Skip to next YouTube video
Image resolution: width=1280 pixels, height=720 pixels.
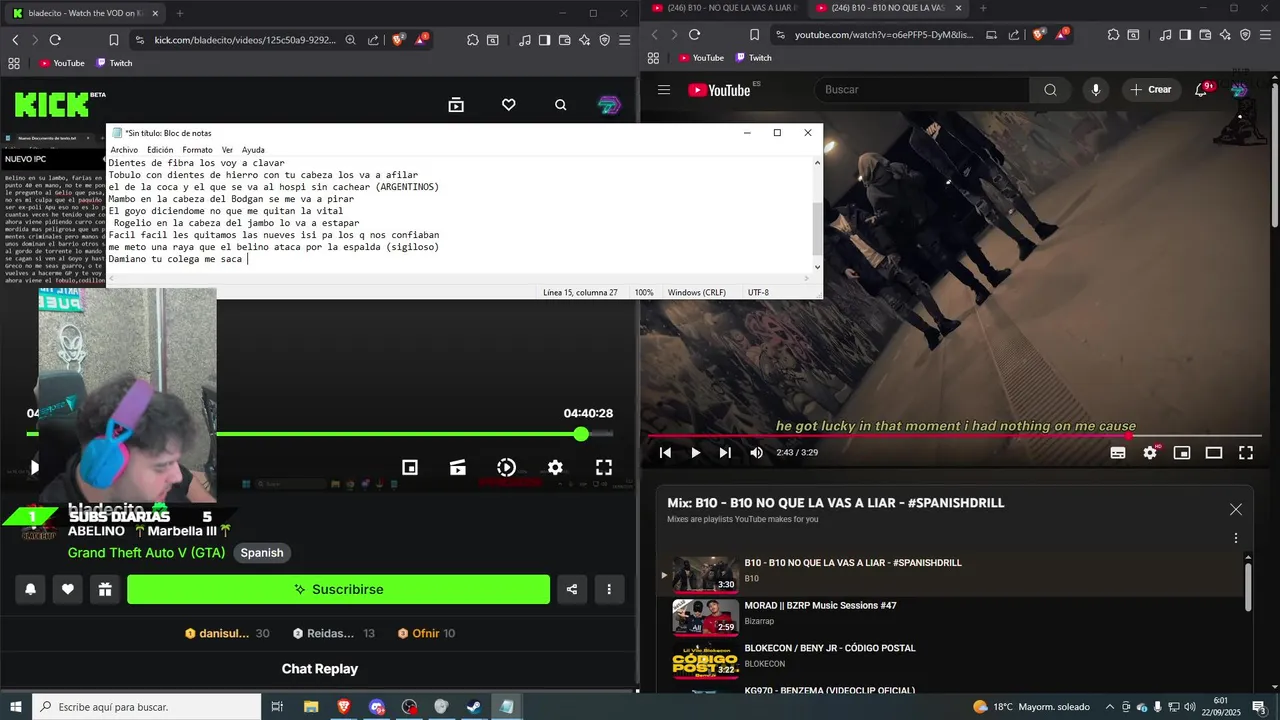(725, 453)
